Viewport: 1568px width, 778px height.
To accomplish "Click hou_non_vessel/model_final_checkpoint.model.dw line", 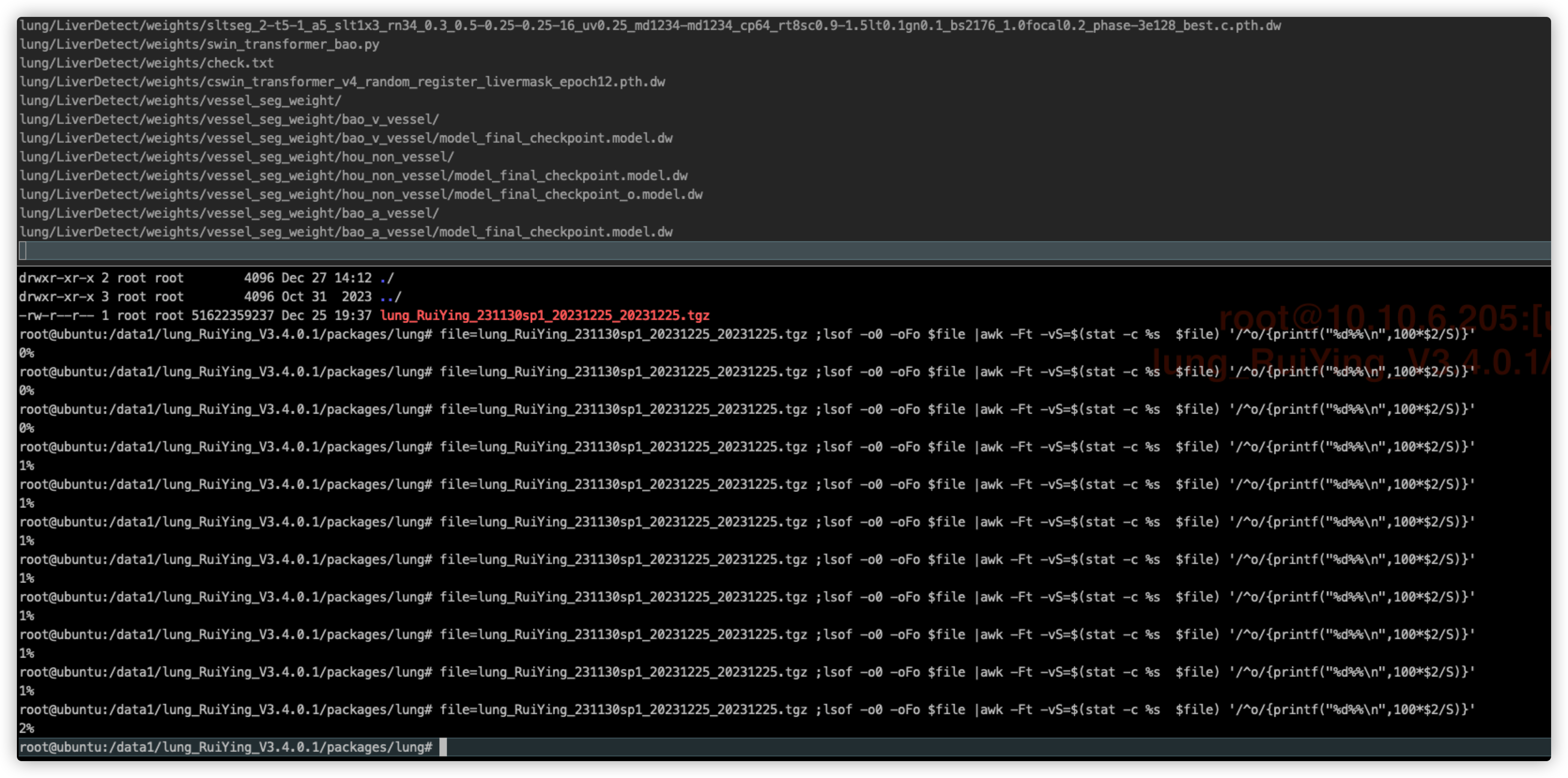I will pyautogui.click(x=353, y=176).
